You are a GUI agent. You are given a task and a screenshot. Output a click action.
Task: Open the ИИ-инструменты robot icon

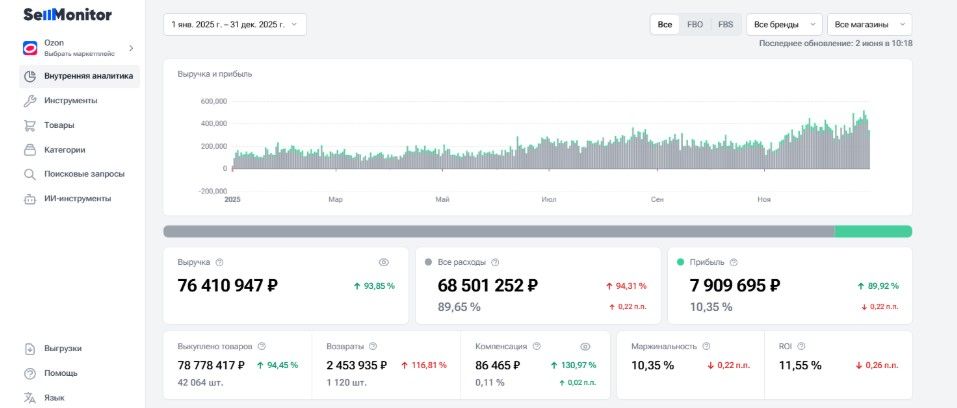tap(30, 199)
